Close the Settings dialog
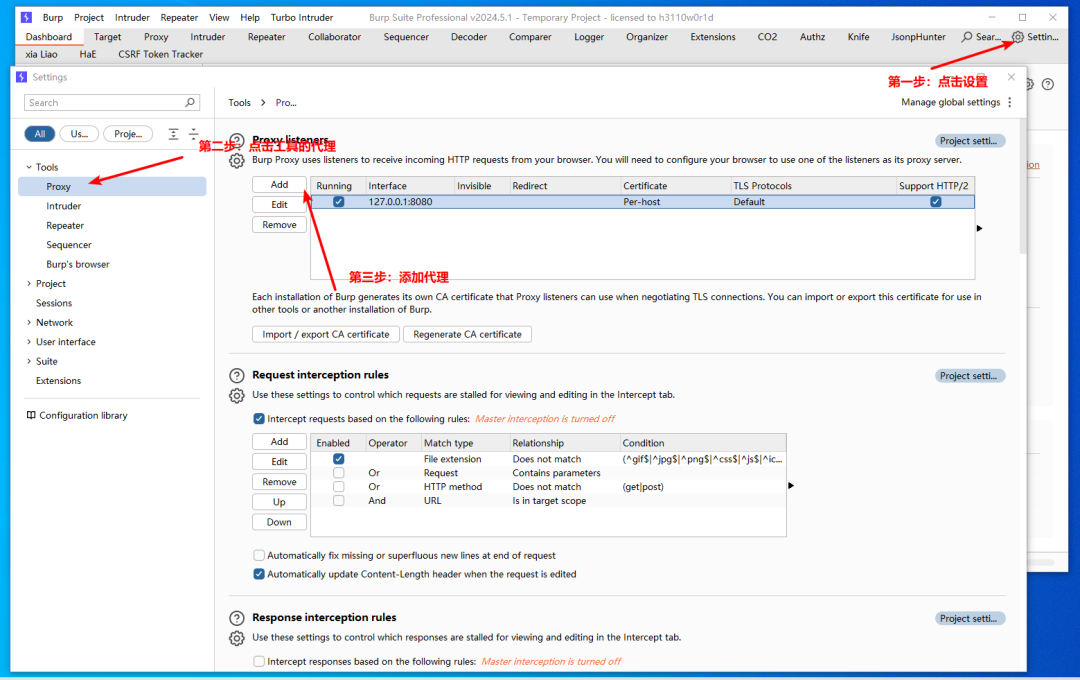Image resolution: width=1080 pixels, height=680 pixels. tap(1011, 77)
